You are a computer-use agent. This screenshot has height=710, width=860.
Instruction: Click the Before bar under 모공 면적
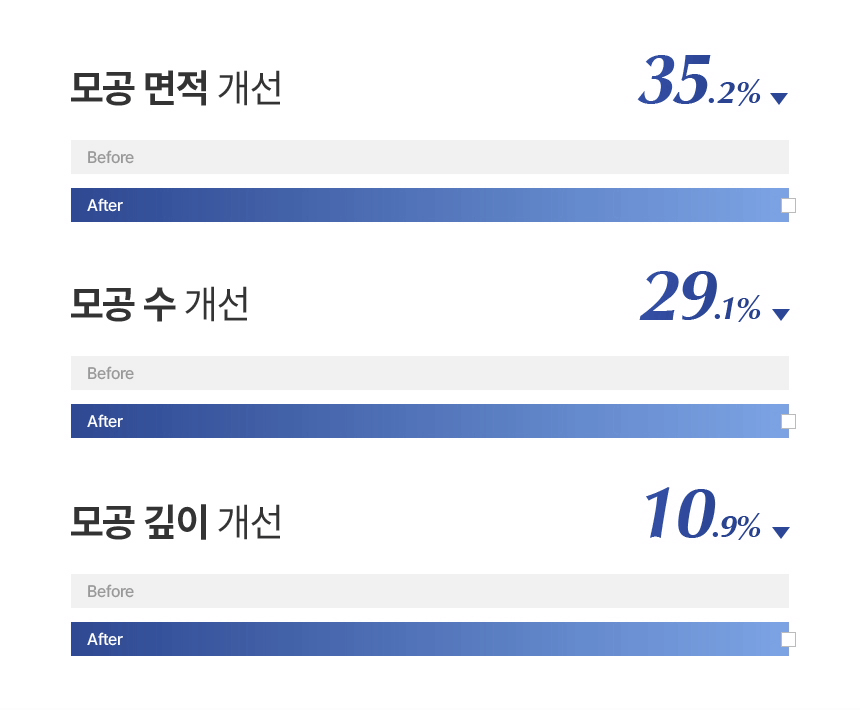[x=430, y=157]
